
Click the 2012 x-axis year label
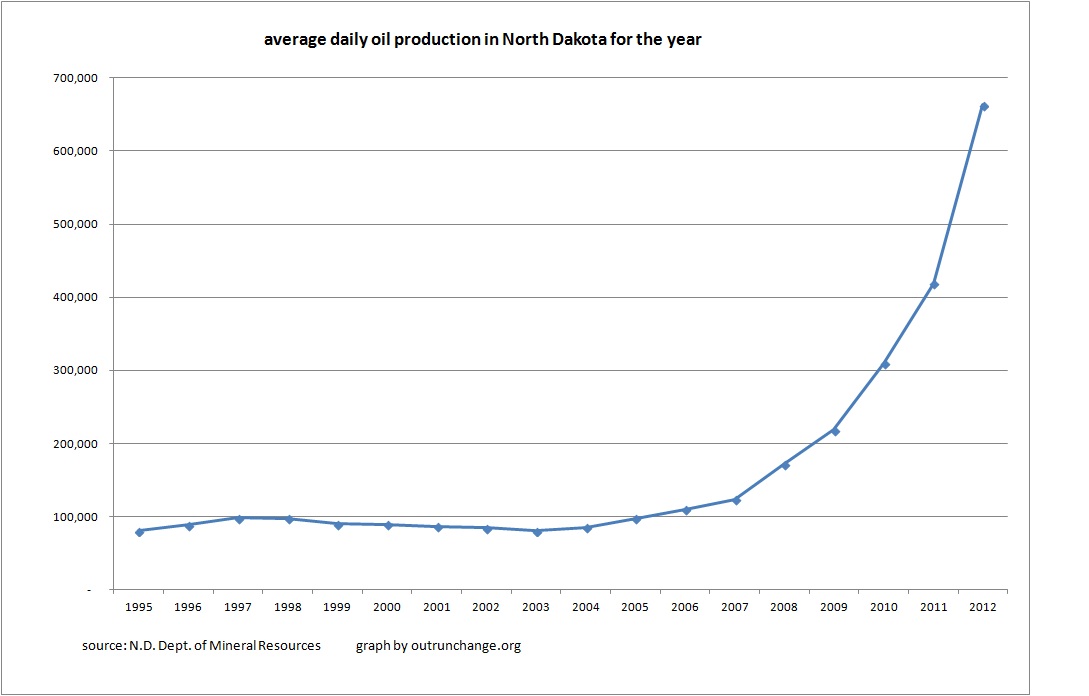click(984, 606)
